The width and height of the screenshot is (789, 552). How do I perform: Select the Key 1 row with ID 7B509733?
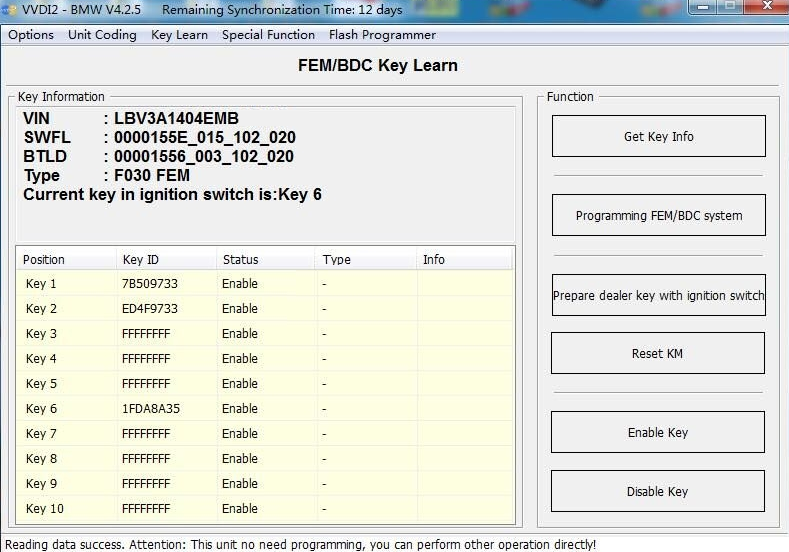(x=150, y=284)
